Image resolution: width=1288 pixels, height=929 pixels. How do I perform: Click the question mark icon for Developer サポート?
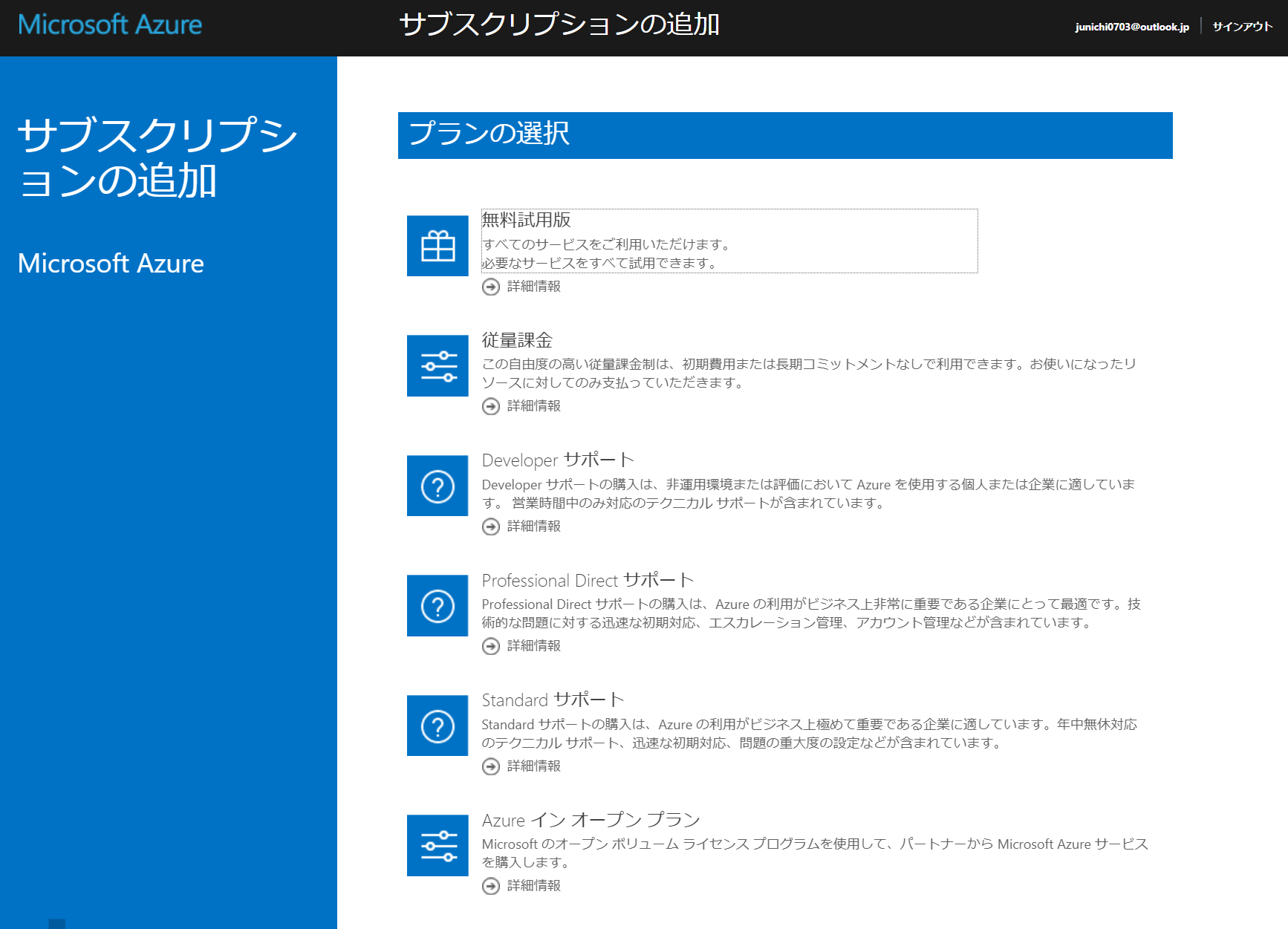(438, 486)
